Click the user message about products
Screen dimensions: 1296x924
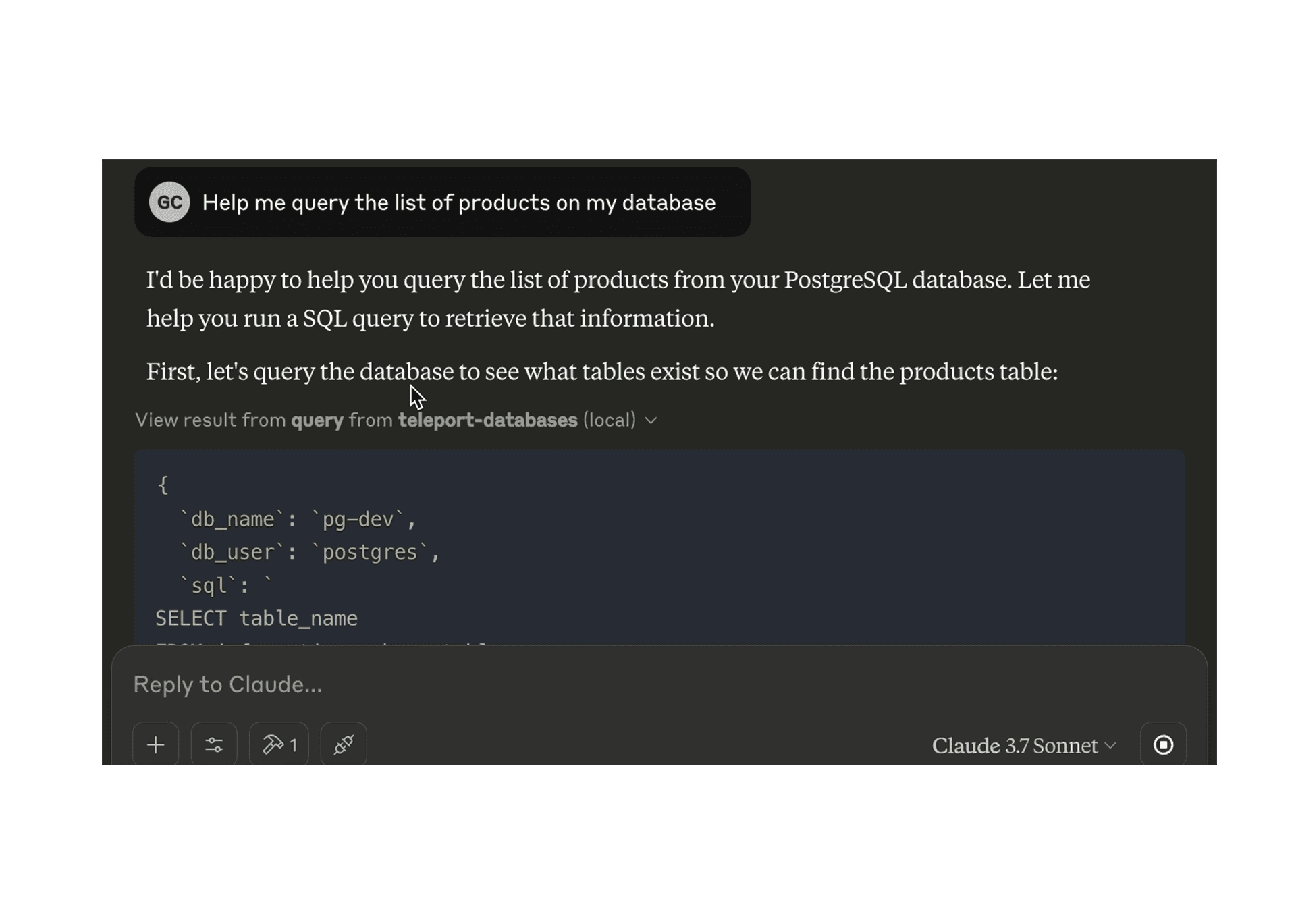pos(458,202)
